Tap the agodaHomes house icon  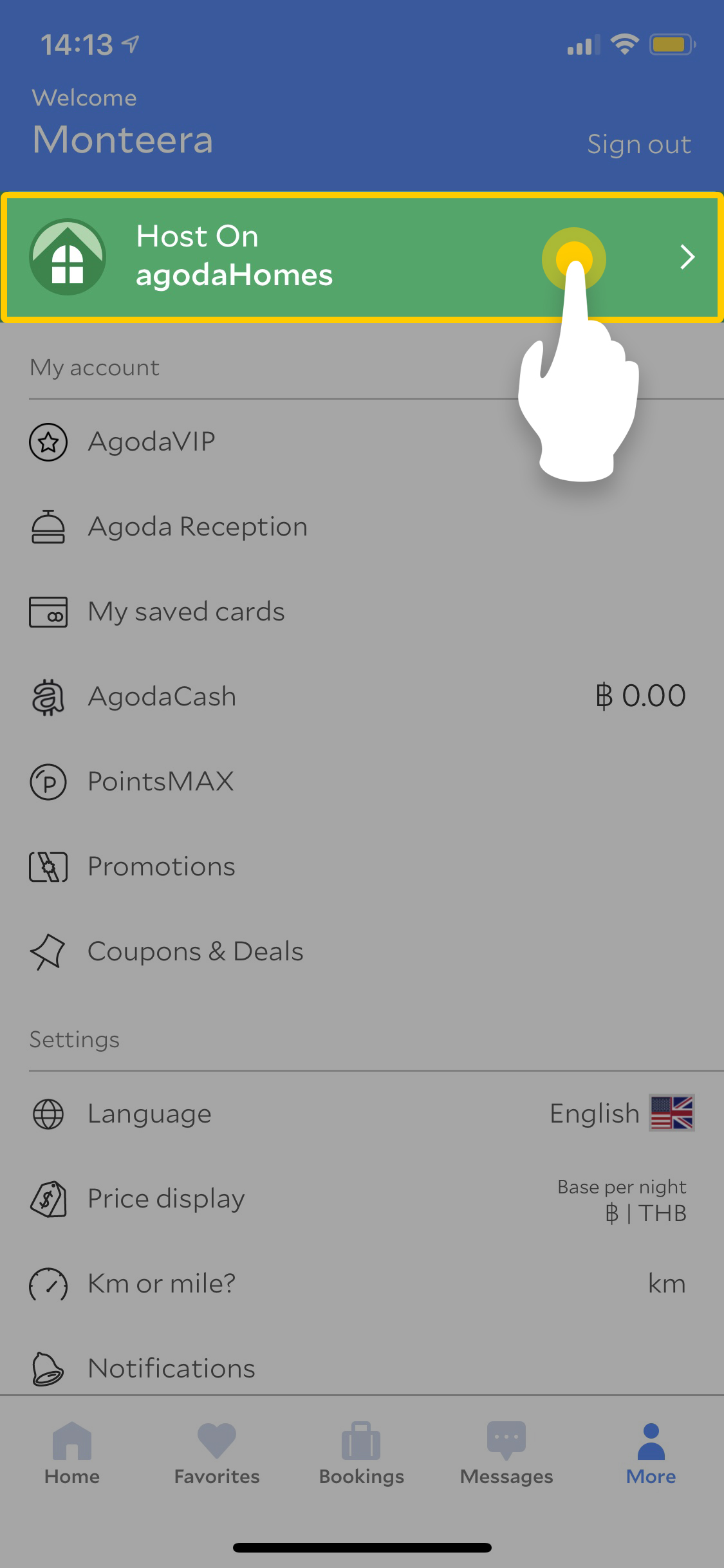tap(68, 257)
